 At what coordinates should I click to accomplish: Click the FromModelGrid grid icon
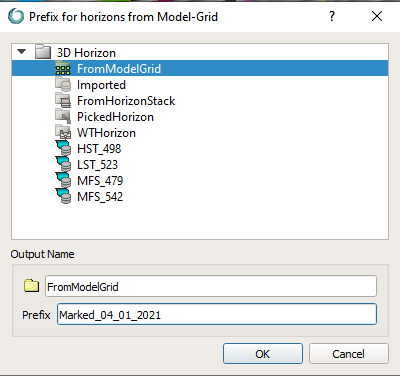[63, 68]
